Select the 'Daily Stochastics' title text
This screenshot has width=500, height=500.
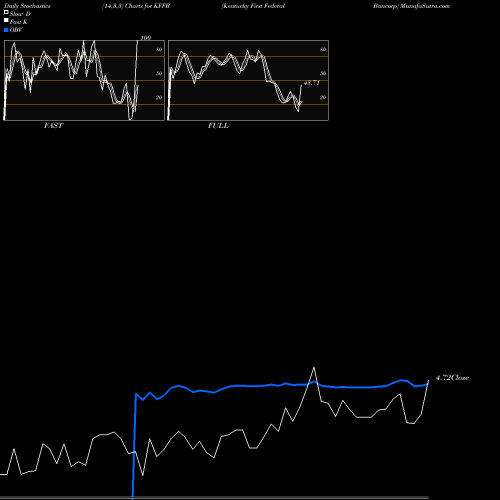(x=27, y=6)
